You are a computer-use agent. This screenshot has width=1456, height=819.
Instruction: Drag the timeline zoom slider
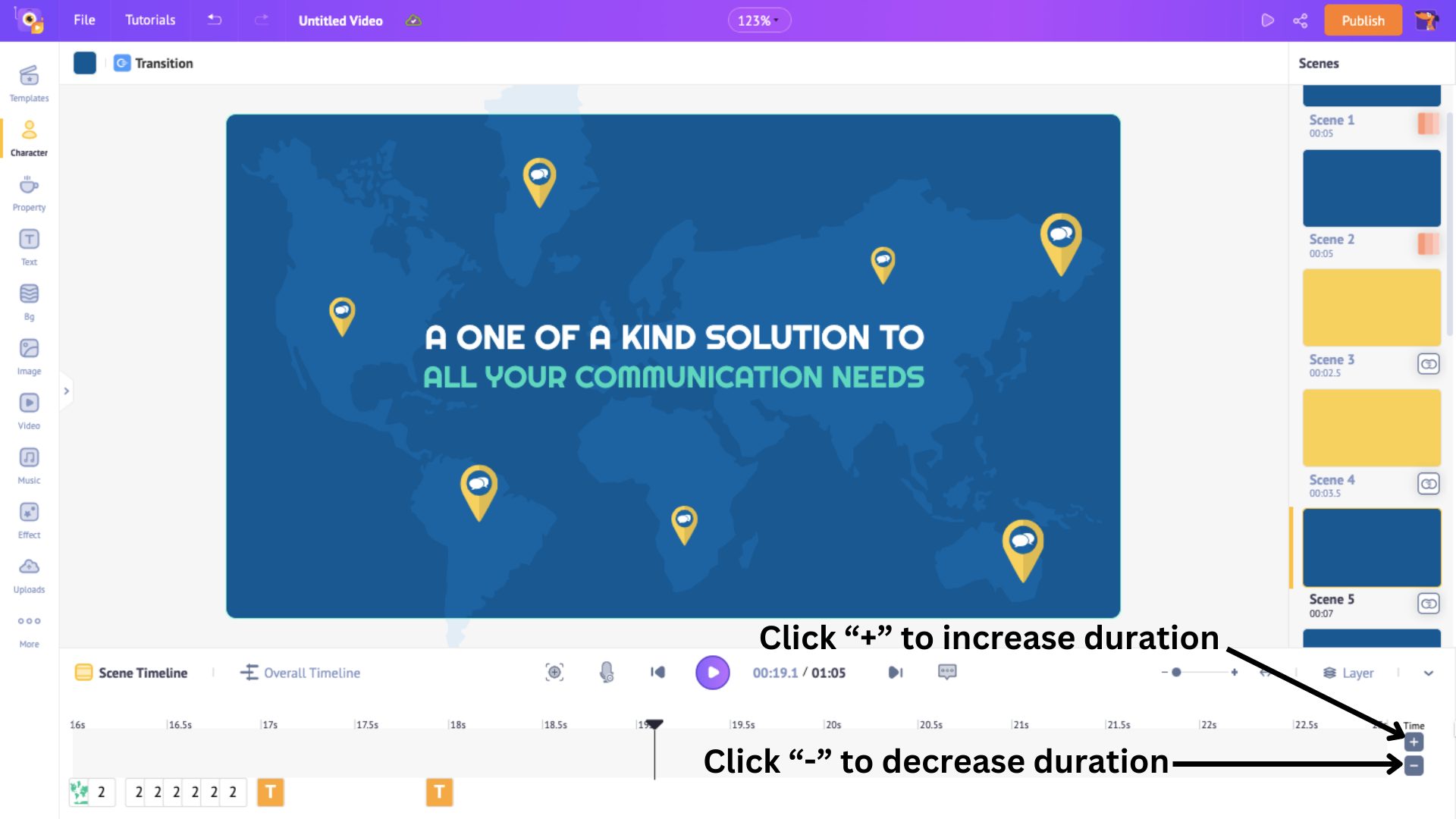(x=1177, y=672)
